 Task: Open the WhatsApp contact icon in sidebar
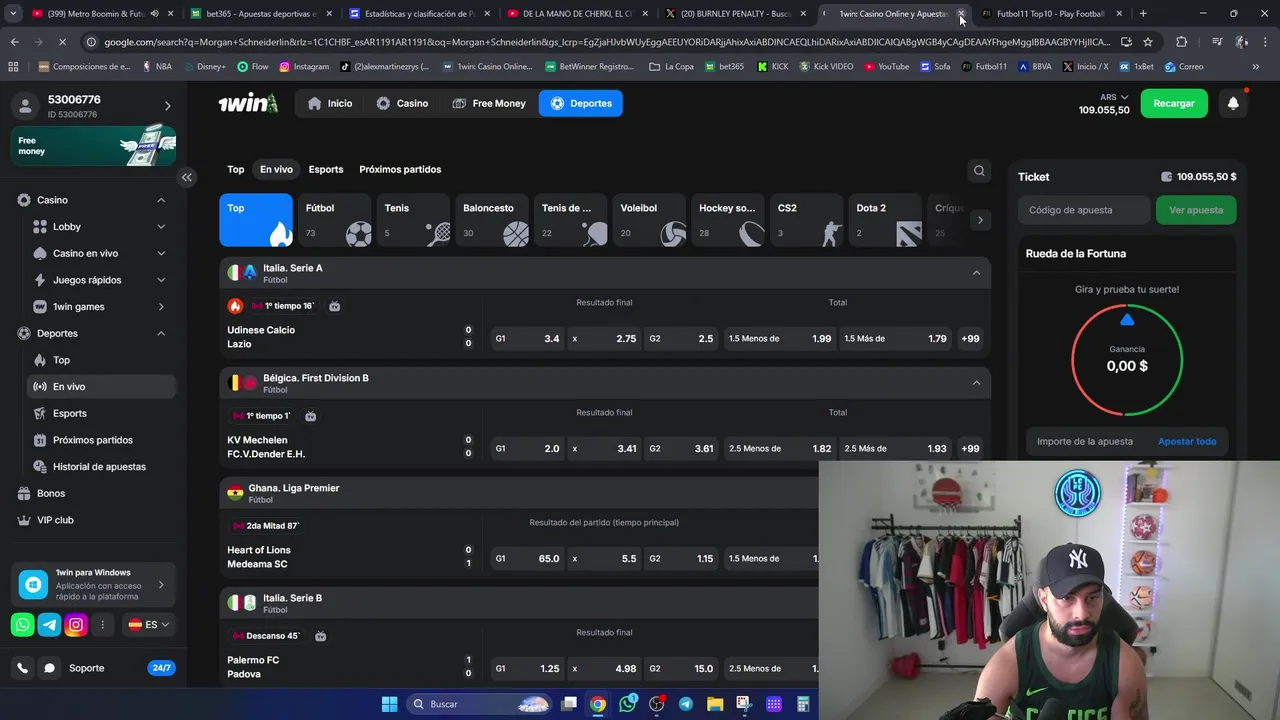click(23, 625)
